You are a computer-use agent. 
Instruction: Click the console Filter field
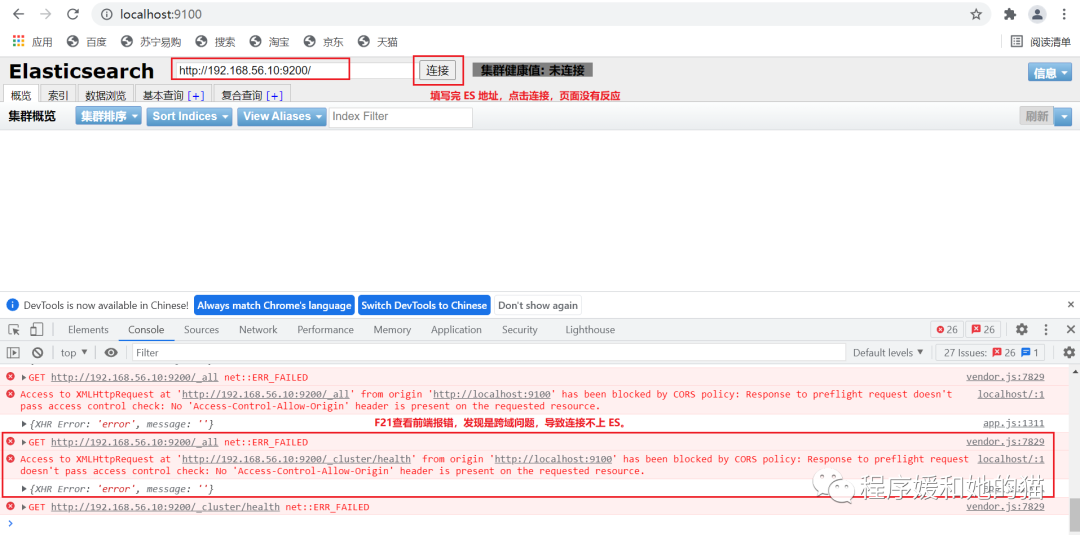click(488, 353)
